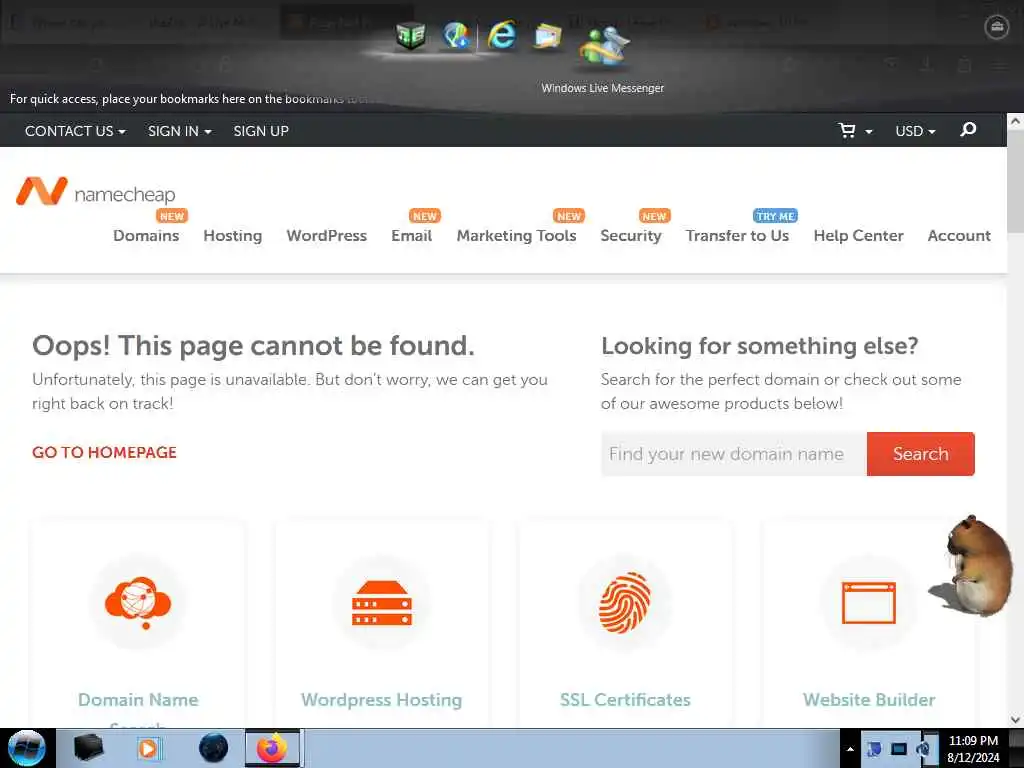Click the black cube icon on the taskbar
The image size is (1024, 768).
(88, 748)
